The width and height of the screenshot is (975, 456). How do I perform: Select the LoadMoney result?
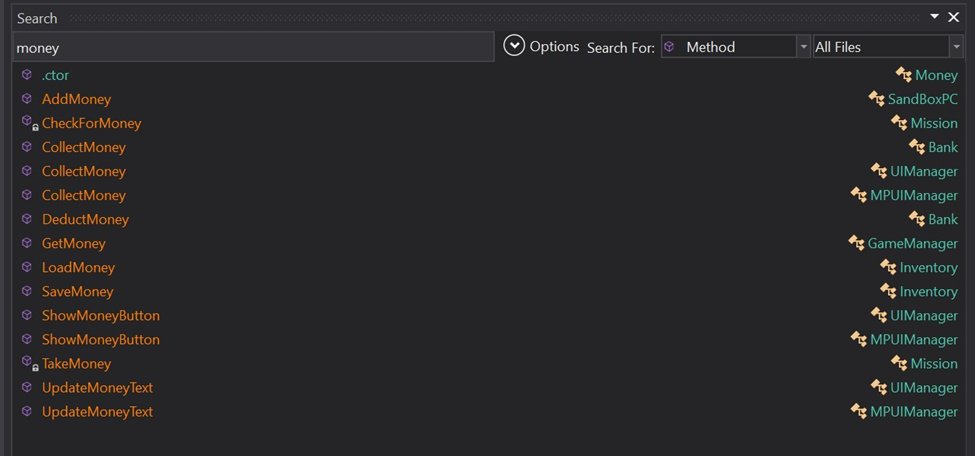pos(78,268)
